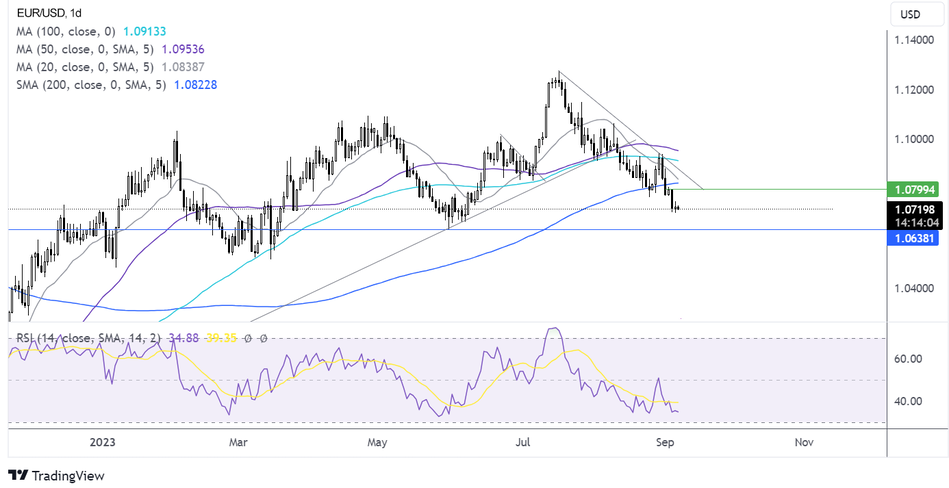This screenshot has height=488, width=949.
Task: Click the Nov time axis label
Action: 804,443
